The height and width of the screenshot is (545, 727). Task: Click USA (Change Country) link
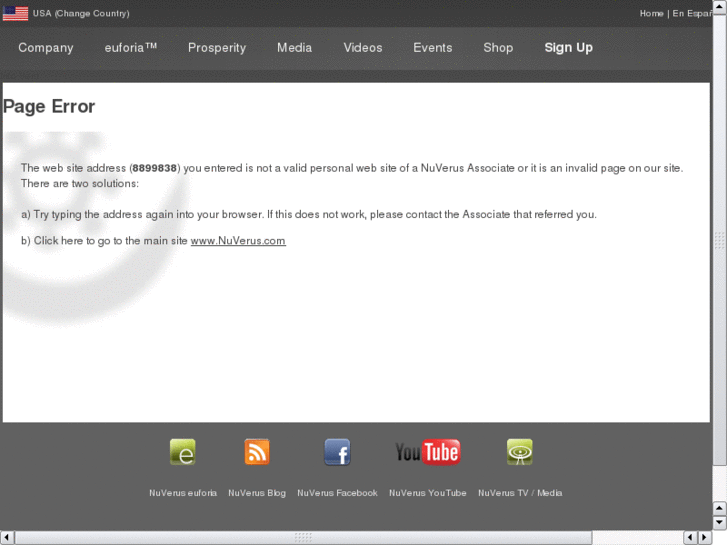coord(81,13)
